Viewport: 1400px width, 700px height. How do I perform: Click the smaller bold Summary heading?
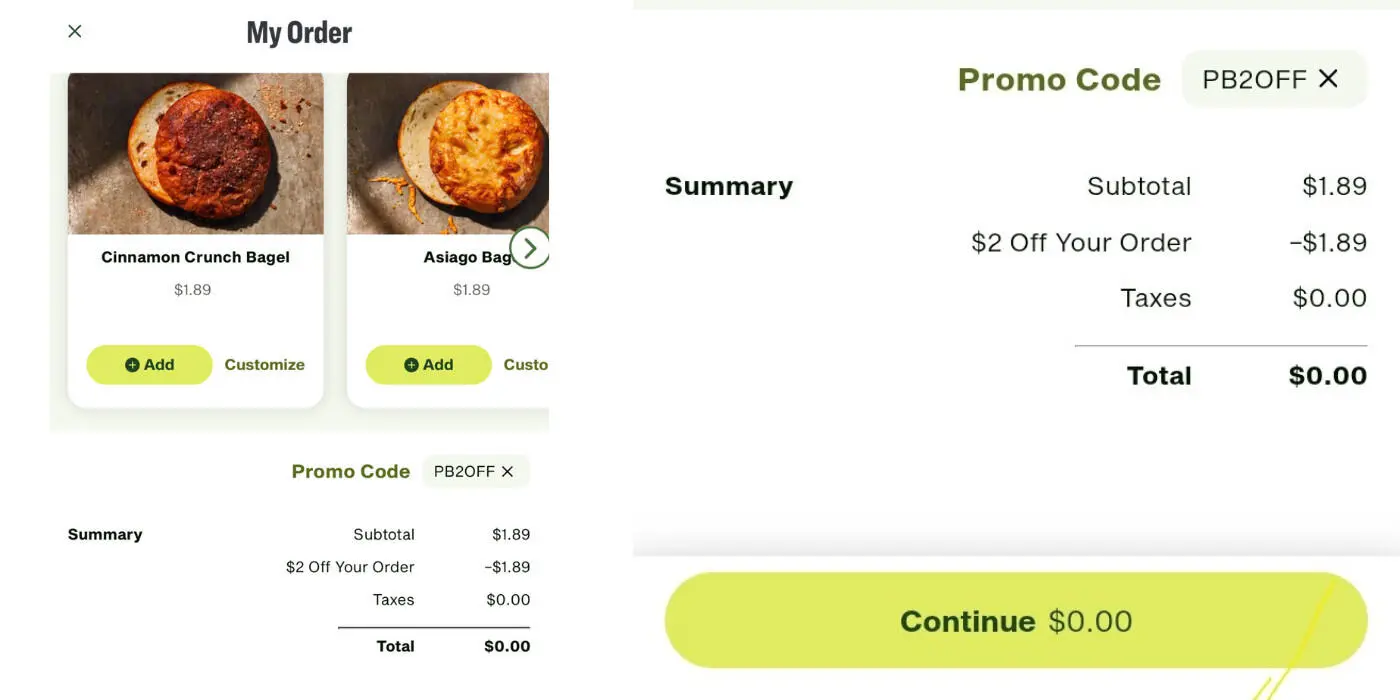[105, 534]
